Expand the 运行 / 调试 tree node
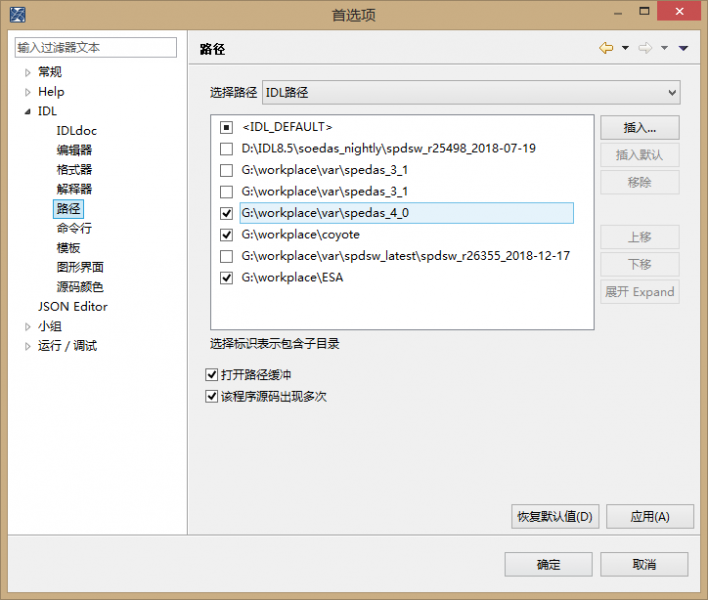708x600 pixels. 28,346
